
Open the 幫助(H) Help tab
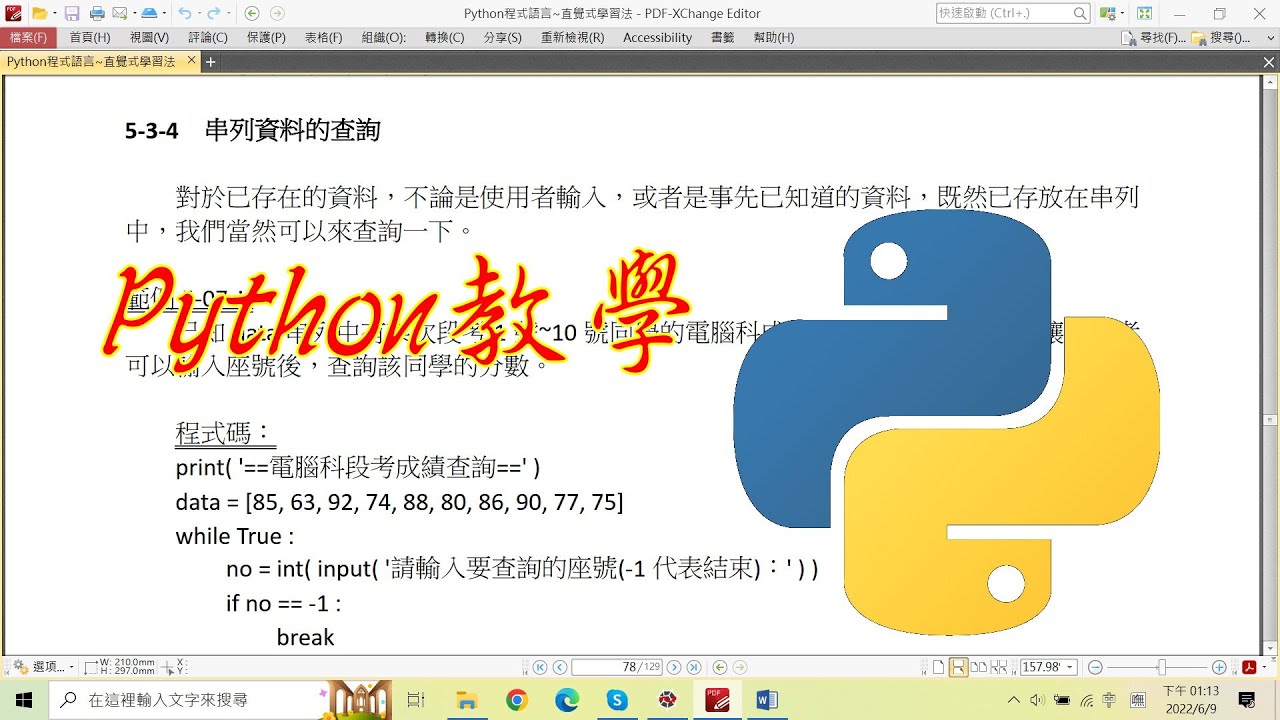tap(774, 38)
